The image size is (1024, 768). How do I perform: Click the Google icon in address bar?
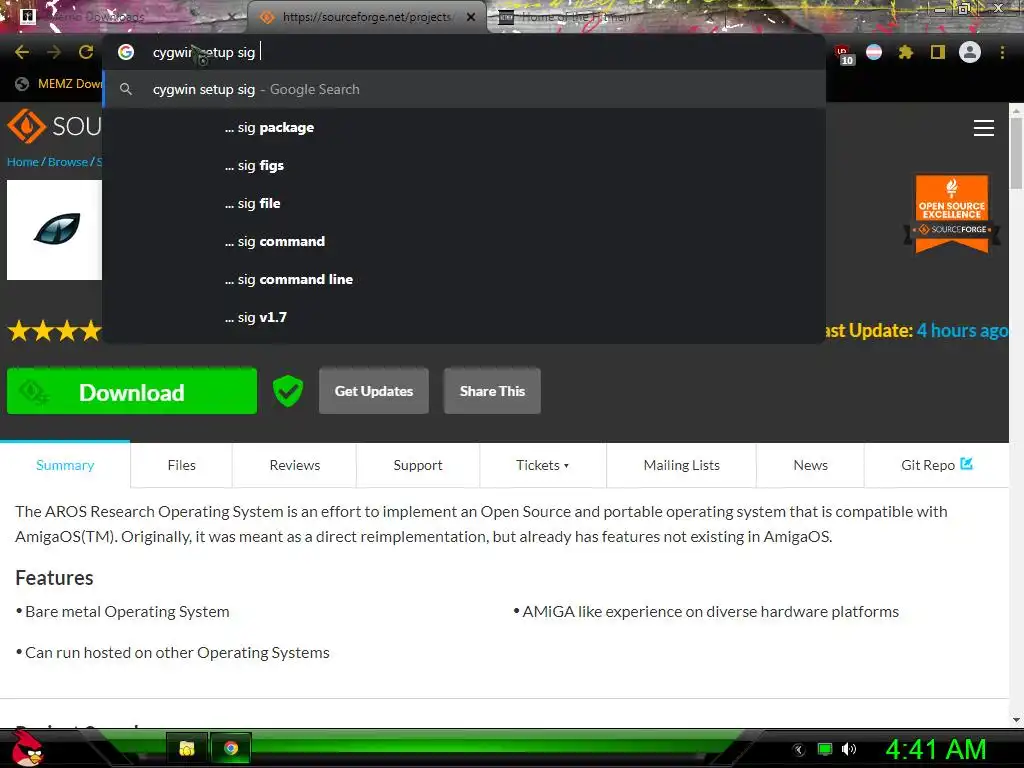[x=126, y=52]
